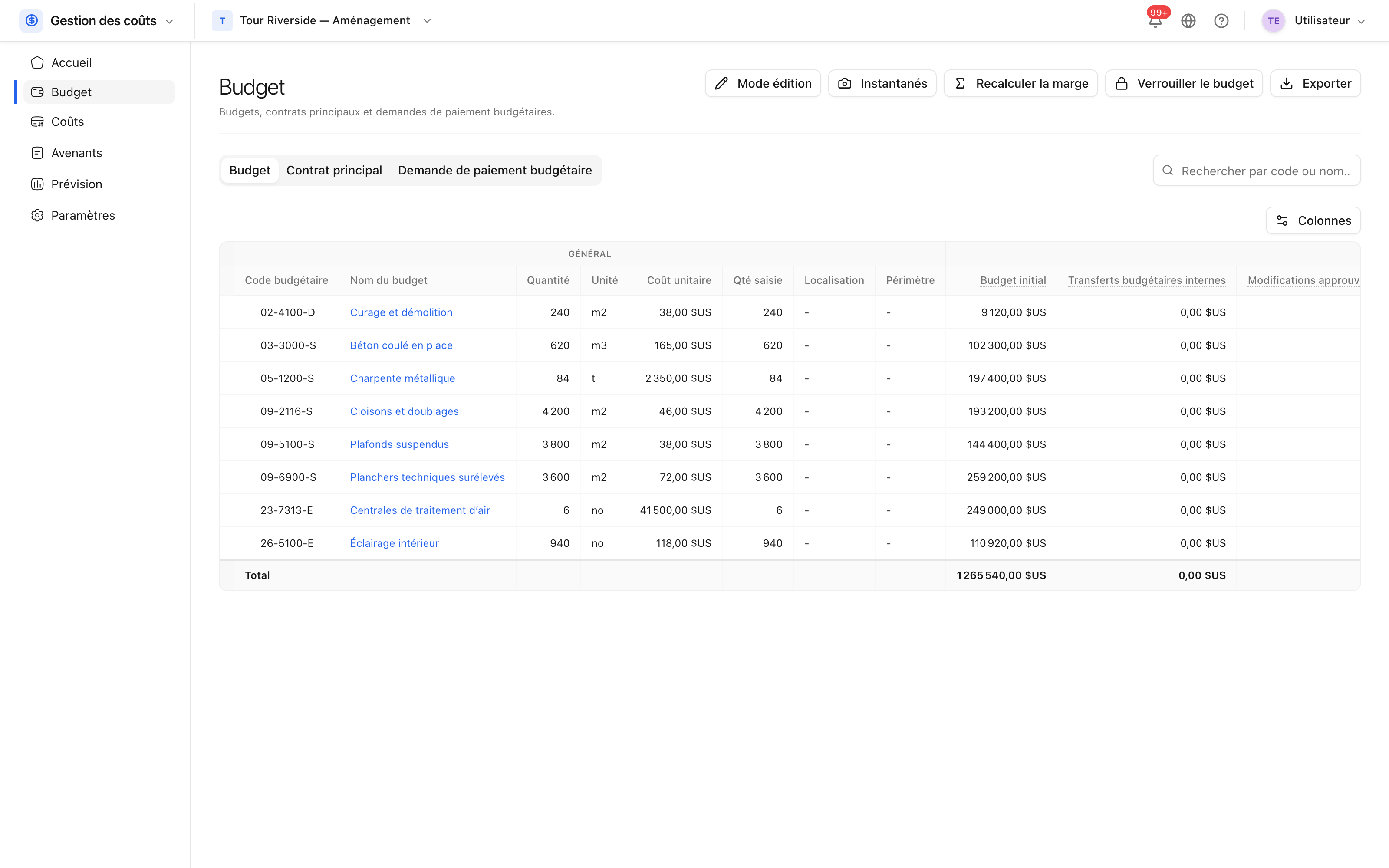
Task: Expand the Gestion des coûts app dropdown
Action: (169, 21)
